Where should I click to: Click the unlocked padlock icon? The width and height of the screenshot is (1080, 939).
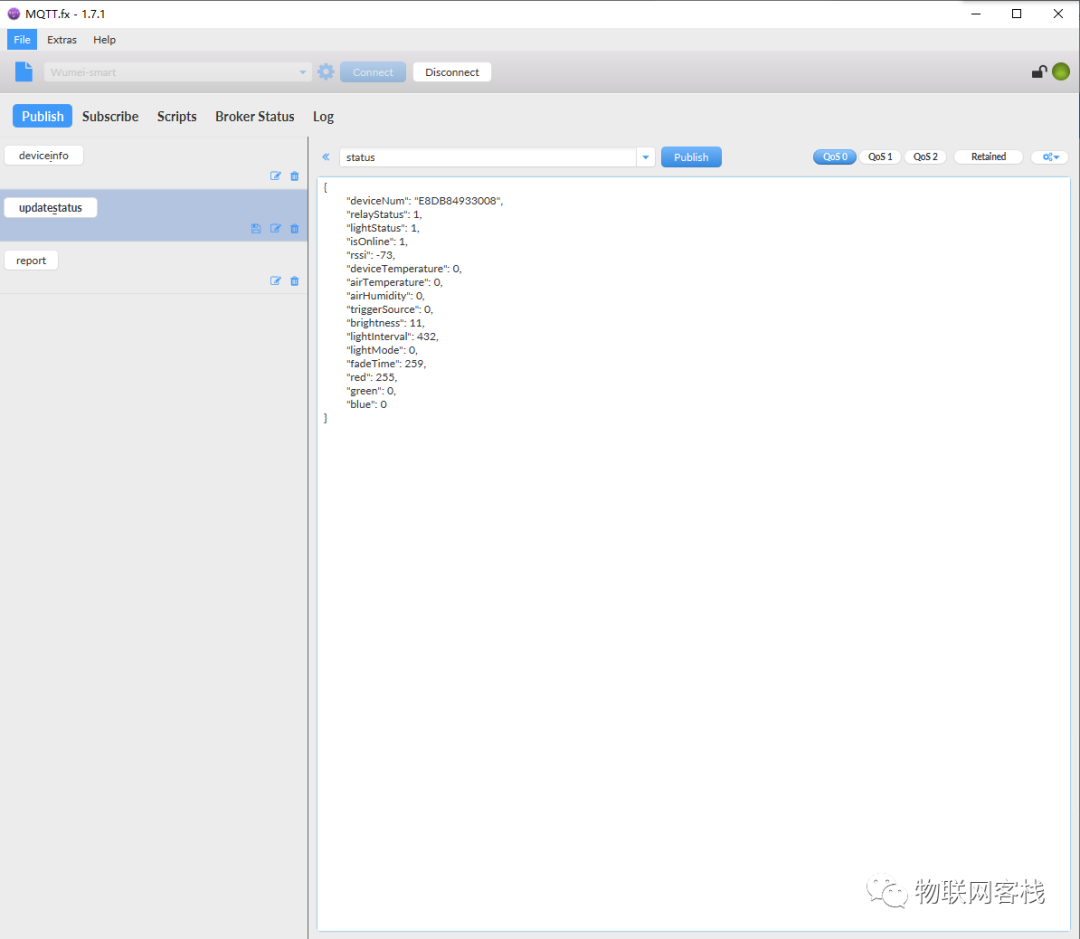pyautogui.click(x=1039, y=72)
